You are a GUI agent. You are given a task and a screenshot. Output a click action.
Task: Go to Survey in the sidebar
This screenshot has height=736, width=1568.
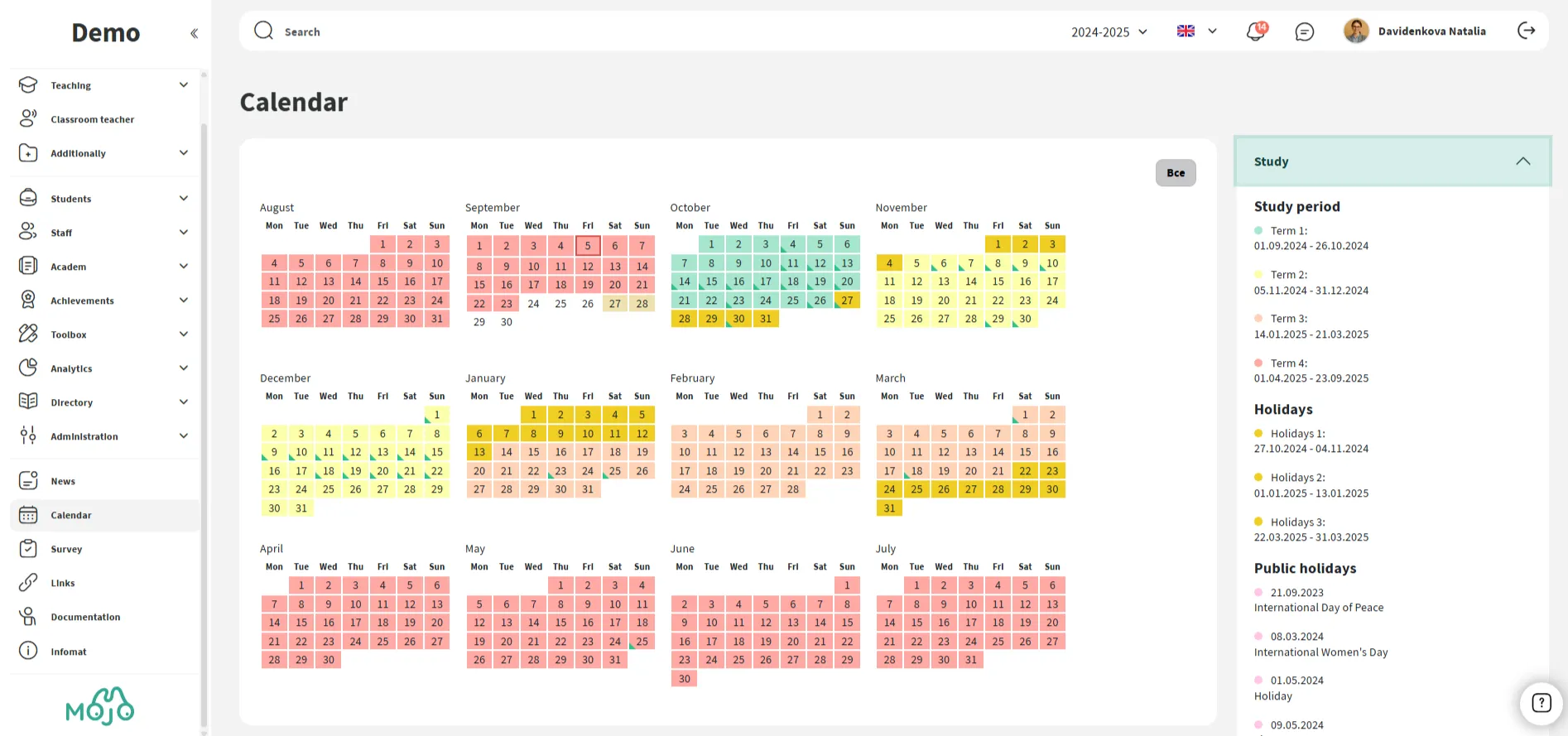coord(66,549)
